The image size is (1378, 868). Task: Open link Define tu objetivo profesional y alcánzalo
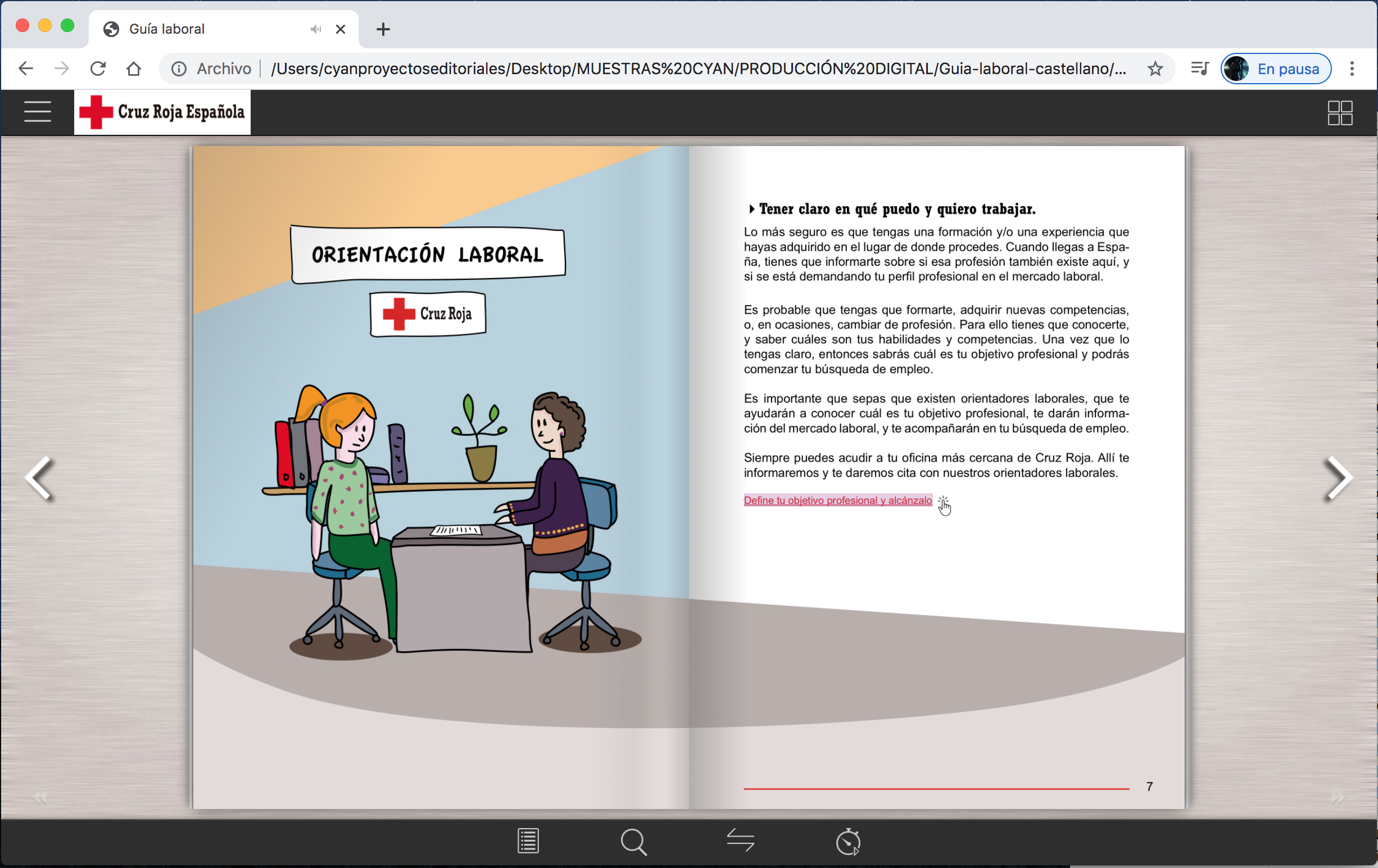[x=838, y=501]
